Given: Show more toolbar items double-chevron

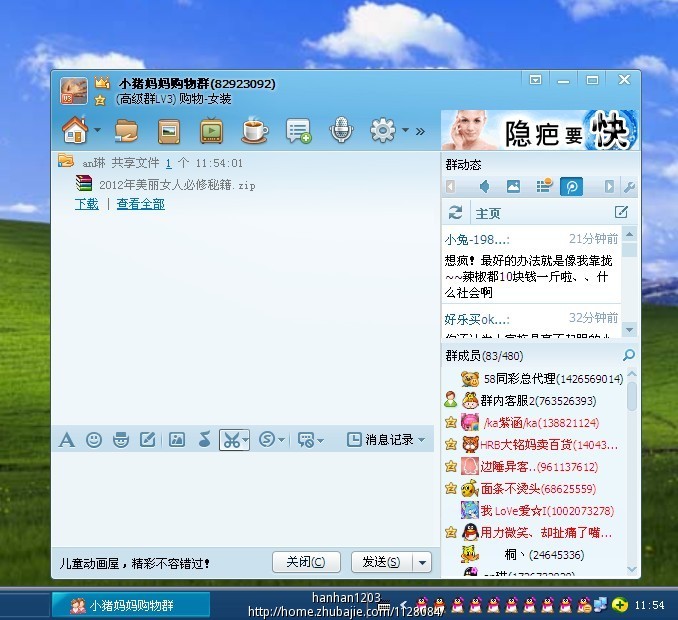Looking at the screenshot, I should coord(420,131).
